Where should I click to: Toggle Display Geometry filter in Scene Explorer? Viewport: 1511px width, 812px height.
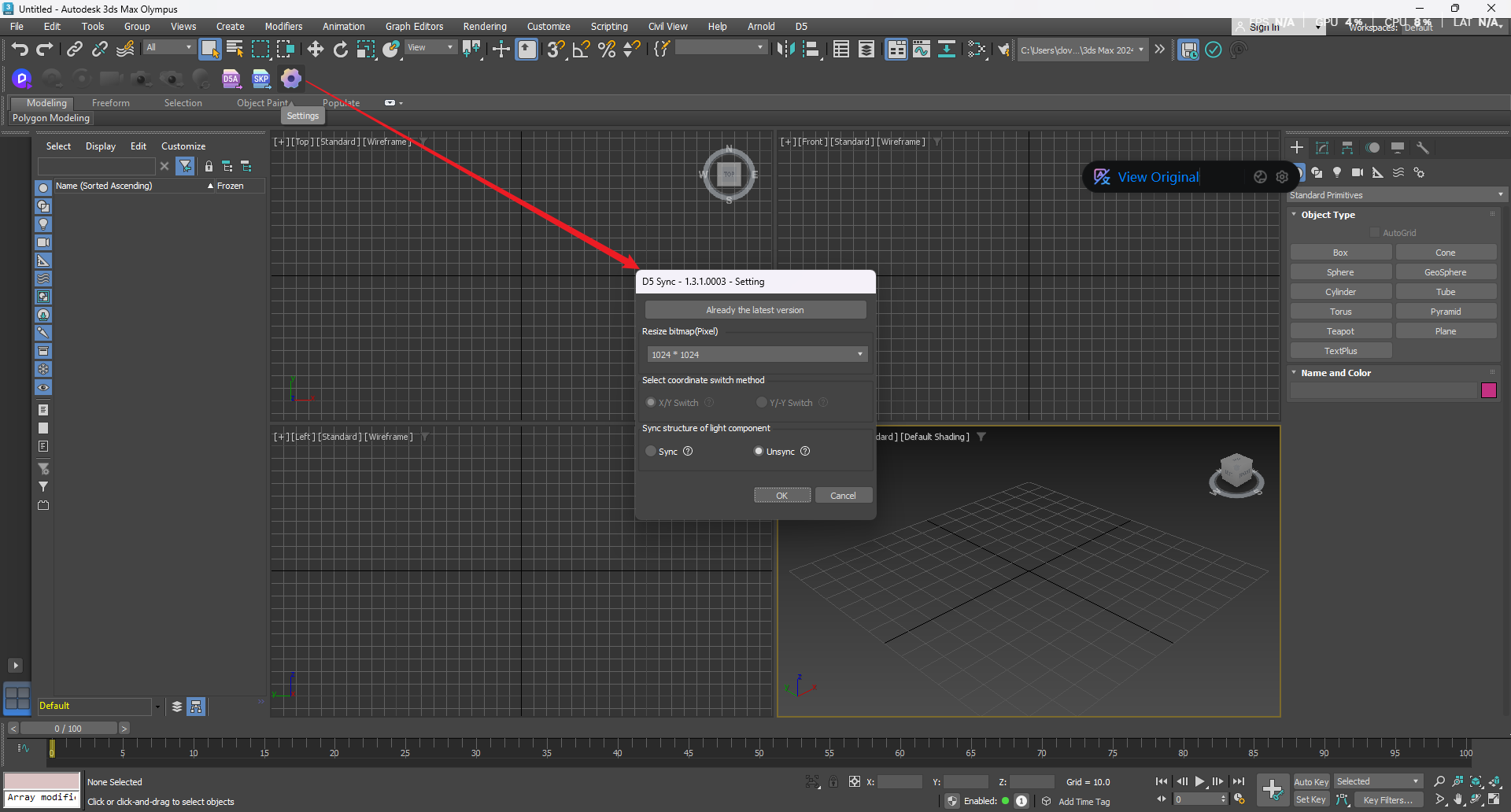pyautogui.click(x=43, y=188)
